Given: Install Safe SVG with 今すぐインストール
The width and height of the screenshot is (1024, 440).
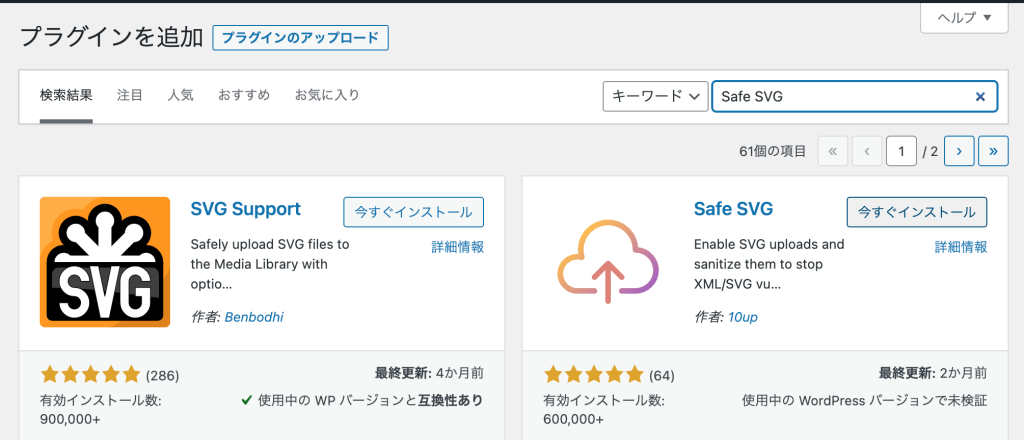Looking at the screenshot, I should [x=917, y=212].
